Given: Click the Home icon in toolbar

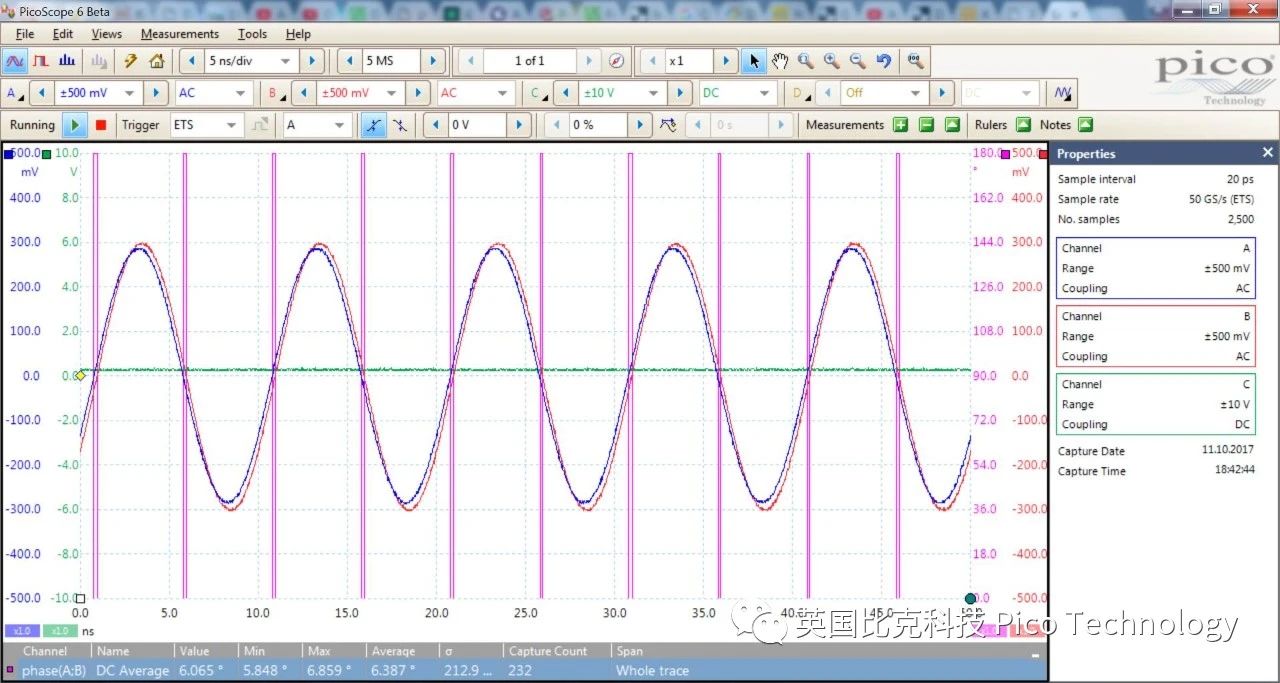Looking at the screenshot, I should click(157, 61).
